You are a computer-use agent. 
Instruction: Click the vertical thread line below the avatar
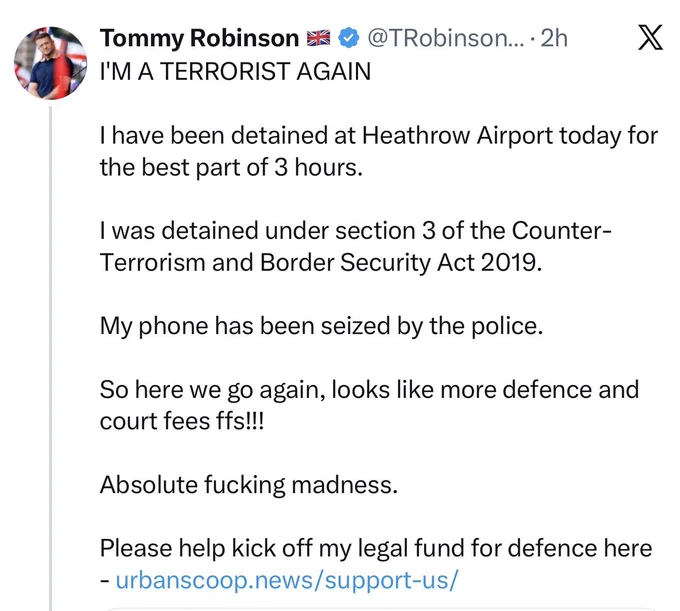click(x=51, y=358)
